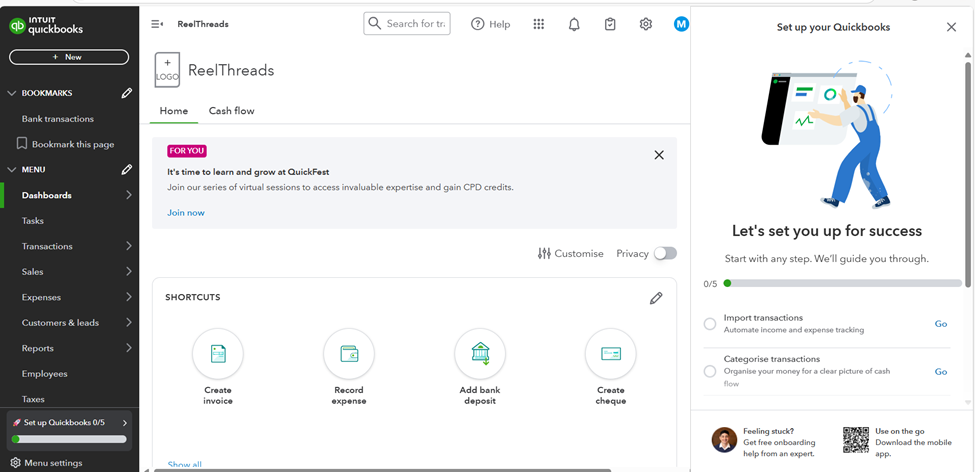This screenshot has height=472, width=975.
Task: Expand the Customers & leads submenu arrow
Action: click(129, 323)
